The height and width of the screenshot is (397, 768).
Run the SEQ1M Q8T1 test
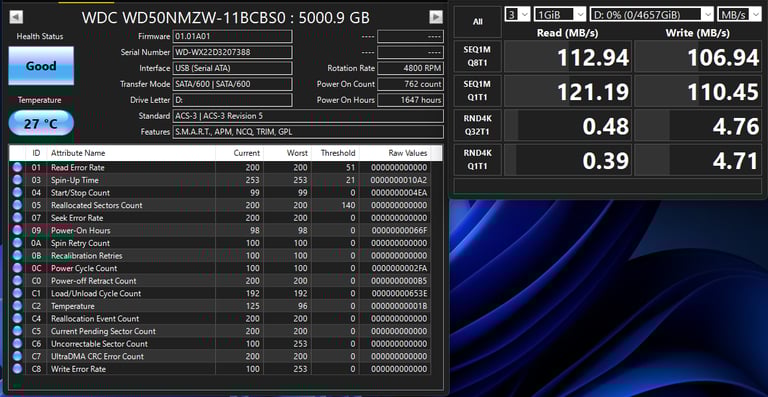[478, 56]
